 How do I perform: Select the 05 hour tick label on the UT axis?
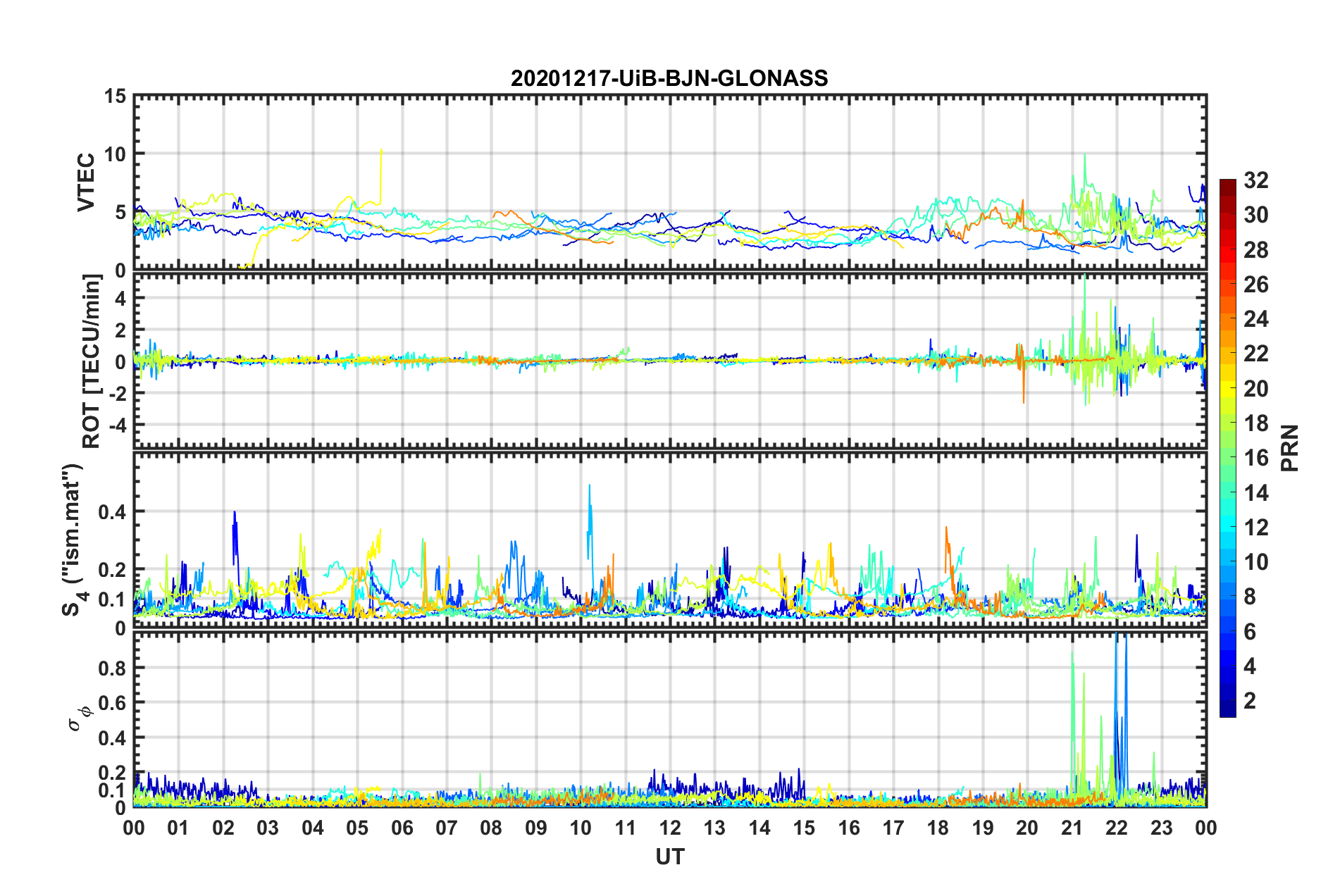357,828
